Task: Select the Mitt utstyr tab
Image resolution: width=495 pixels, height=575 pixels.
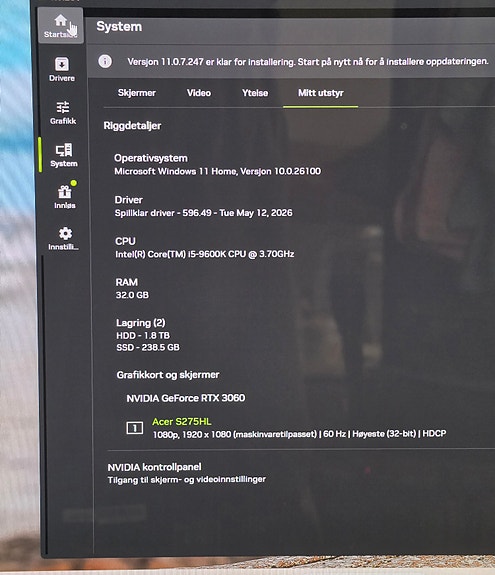Action: coord(320,93)
